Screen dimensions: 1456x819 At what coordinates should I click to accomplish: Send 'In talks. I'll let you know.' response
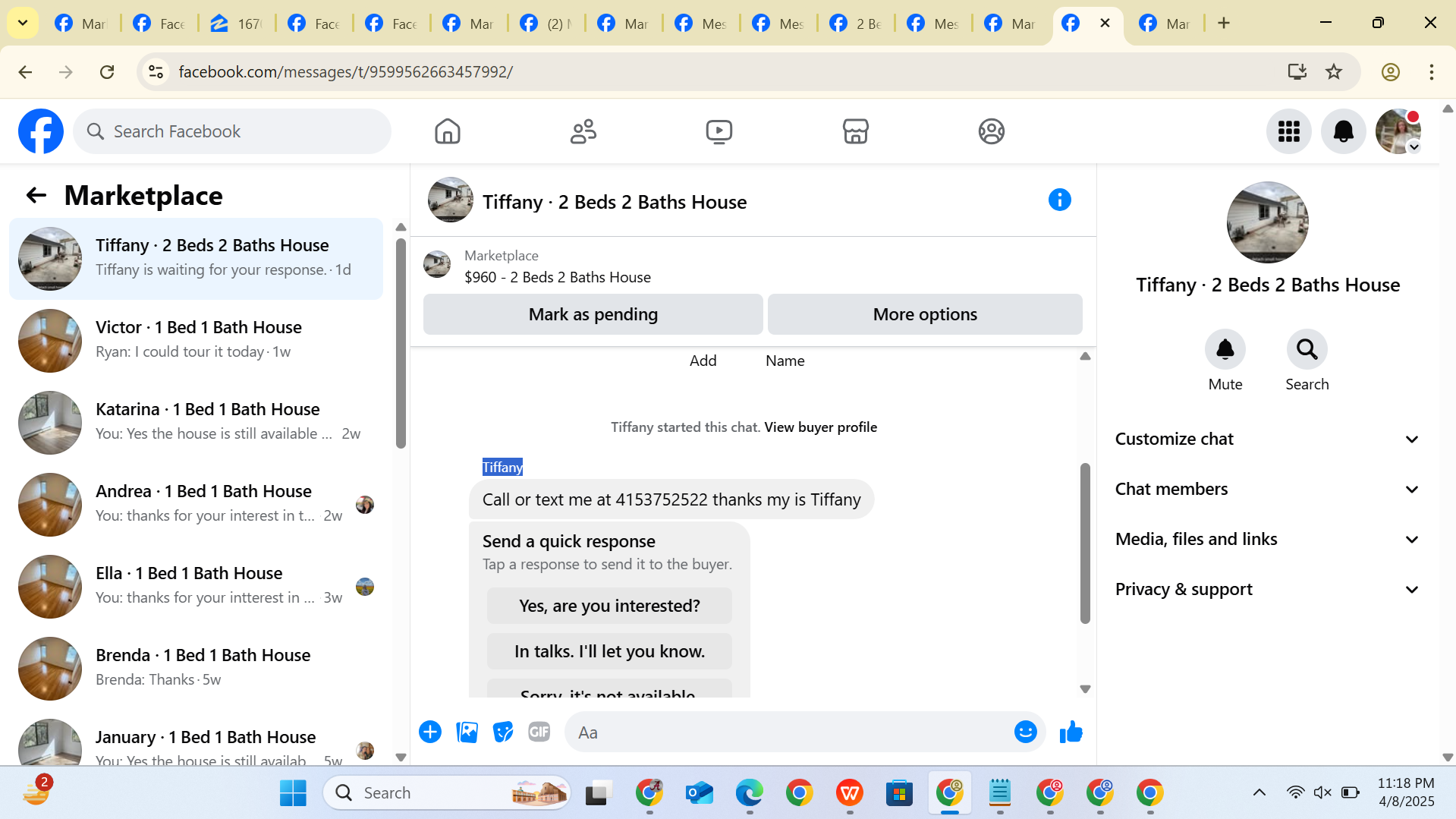coord(609,651)
